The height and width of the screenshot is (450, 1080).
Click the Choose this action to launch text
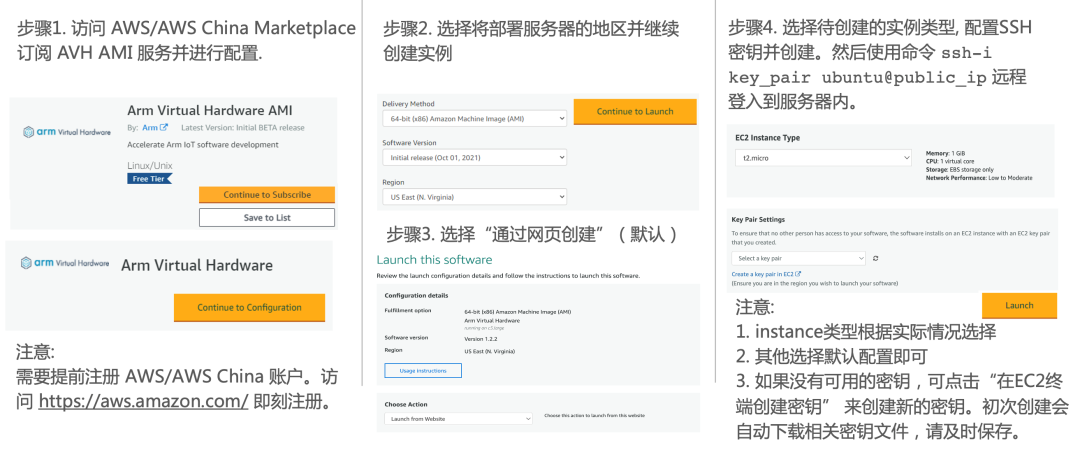point(594,416)
